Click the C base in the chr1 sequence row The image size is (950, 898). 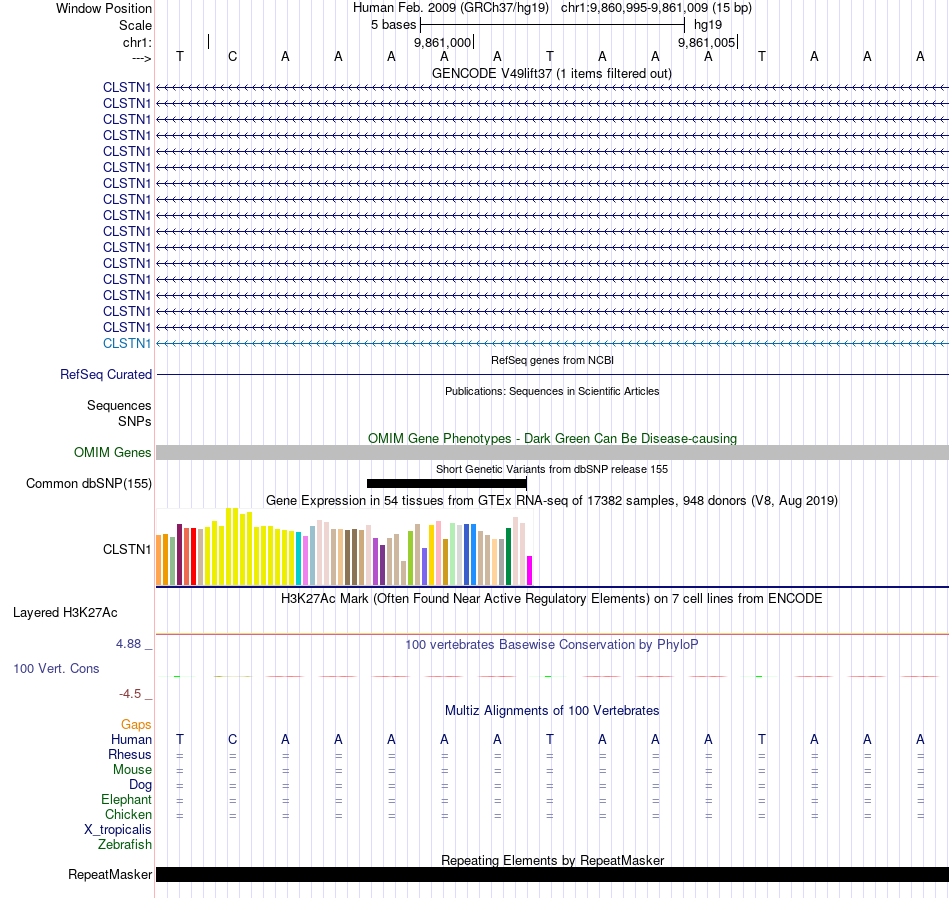click(x=233, y=56)
